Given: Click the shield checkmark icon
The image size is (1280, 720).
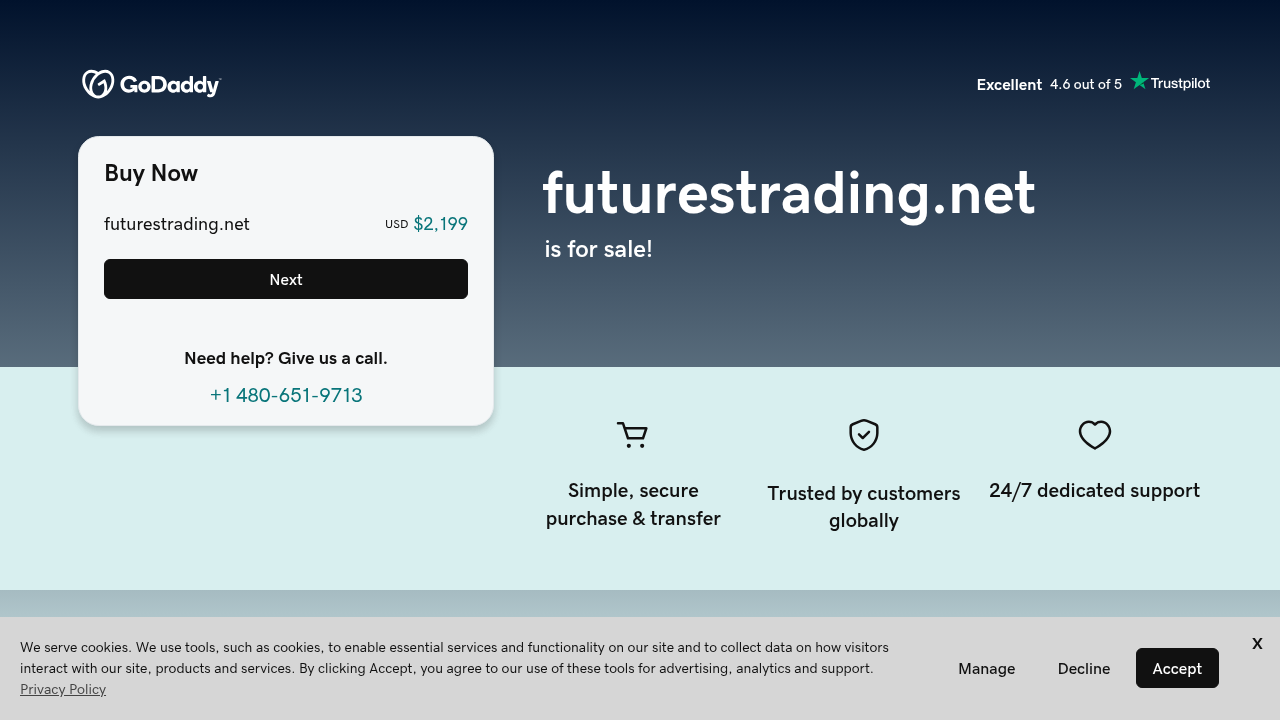Looking at the screenshot, I should point(864,435).
